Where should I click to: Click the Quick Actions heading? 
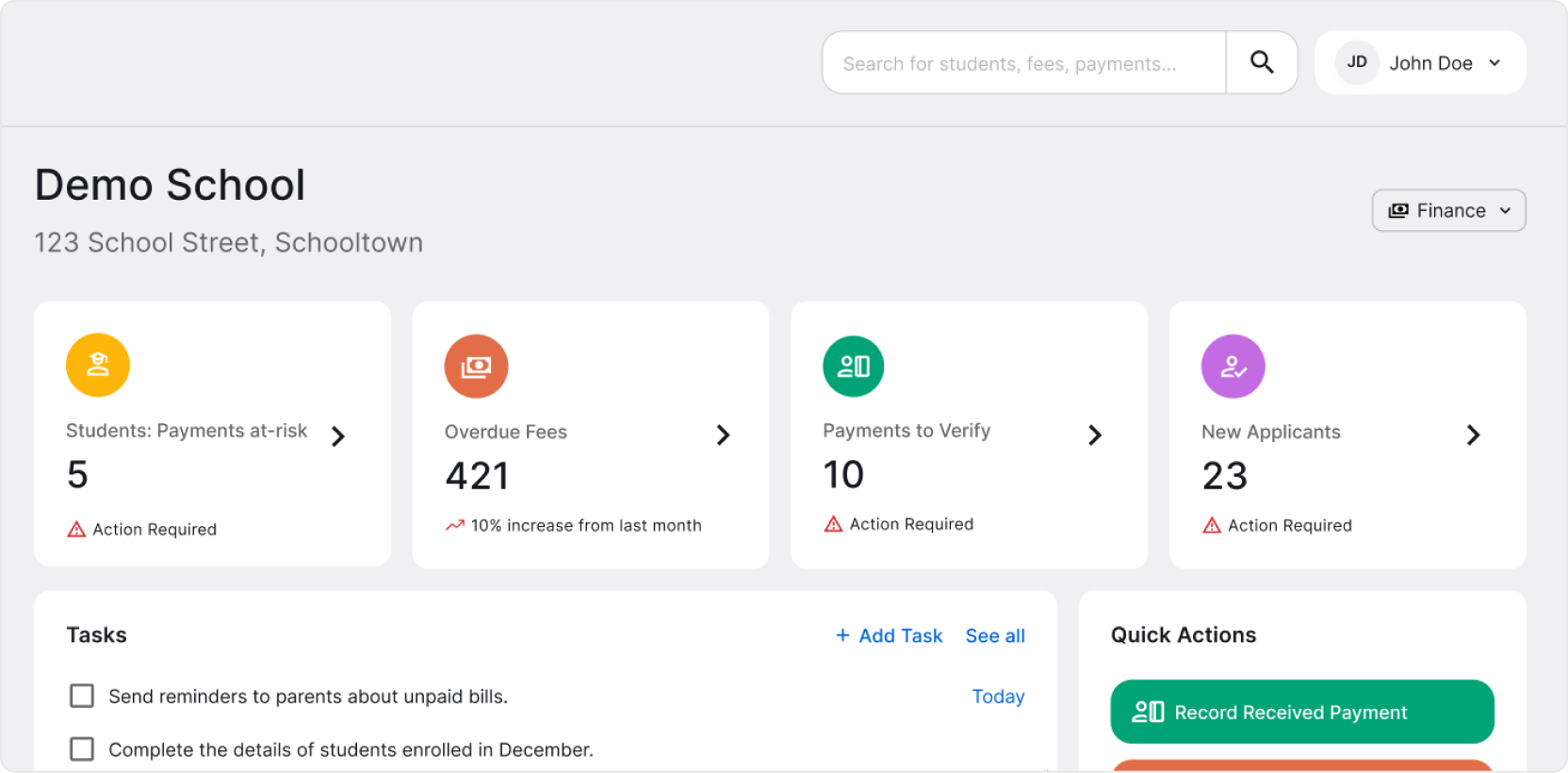(1184, 634)
